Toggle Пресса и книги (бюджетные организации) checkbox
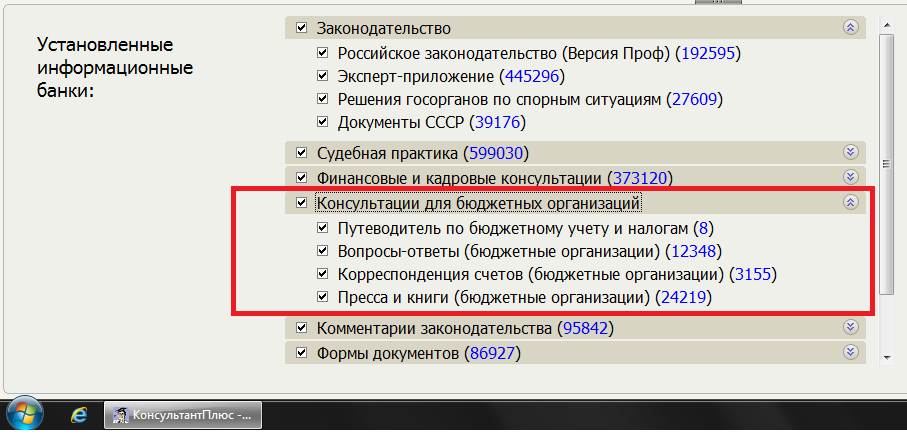The width and height of the screenshot is (907, 435). [323, 298]
